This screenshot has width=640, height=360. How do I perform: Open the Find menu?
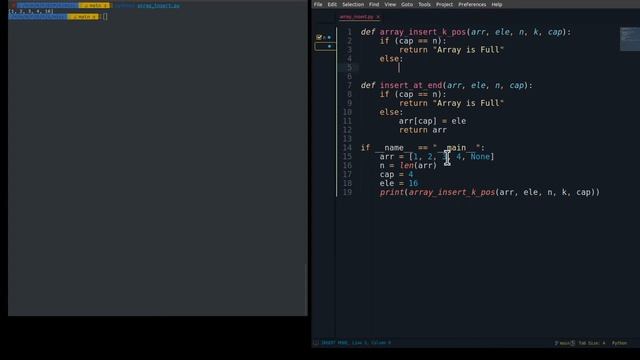pyautogui.click(x=374, y=4)
